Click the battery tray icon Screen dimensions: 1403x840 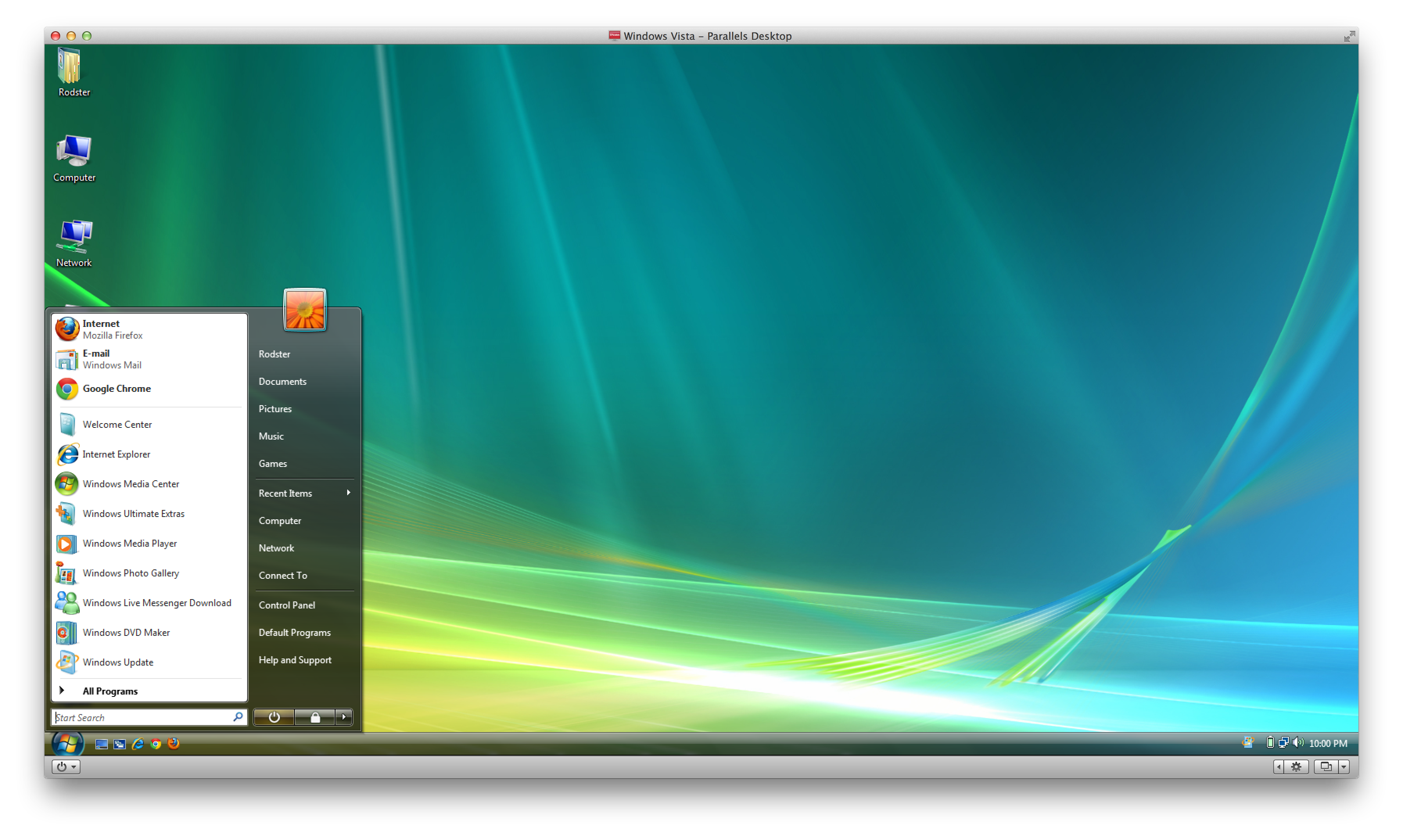coord(1270,743)
